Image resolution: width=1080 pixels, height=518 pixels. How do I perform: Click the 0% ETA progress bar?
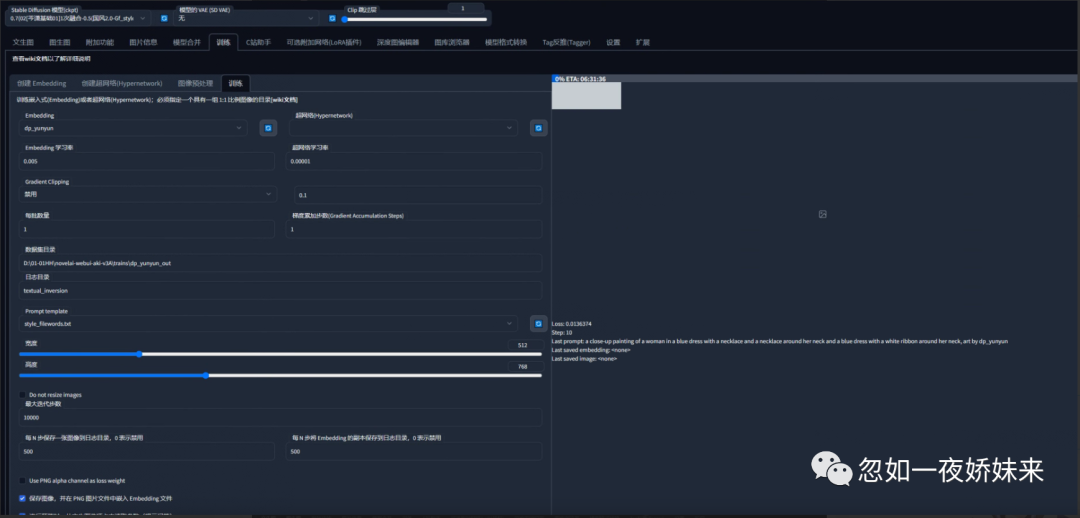pos(816,79)
